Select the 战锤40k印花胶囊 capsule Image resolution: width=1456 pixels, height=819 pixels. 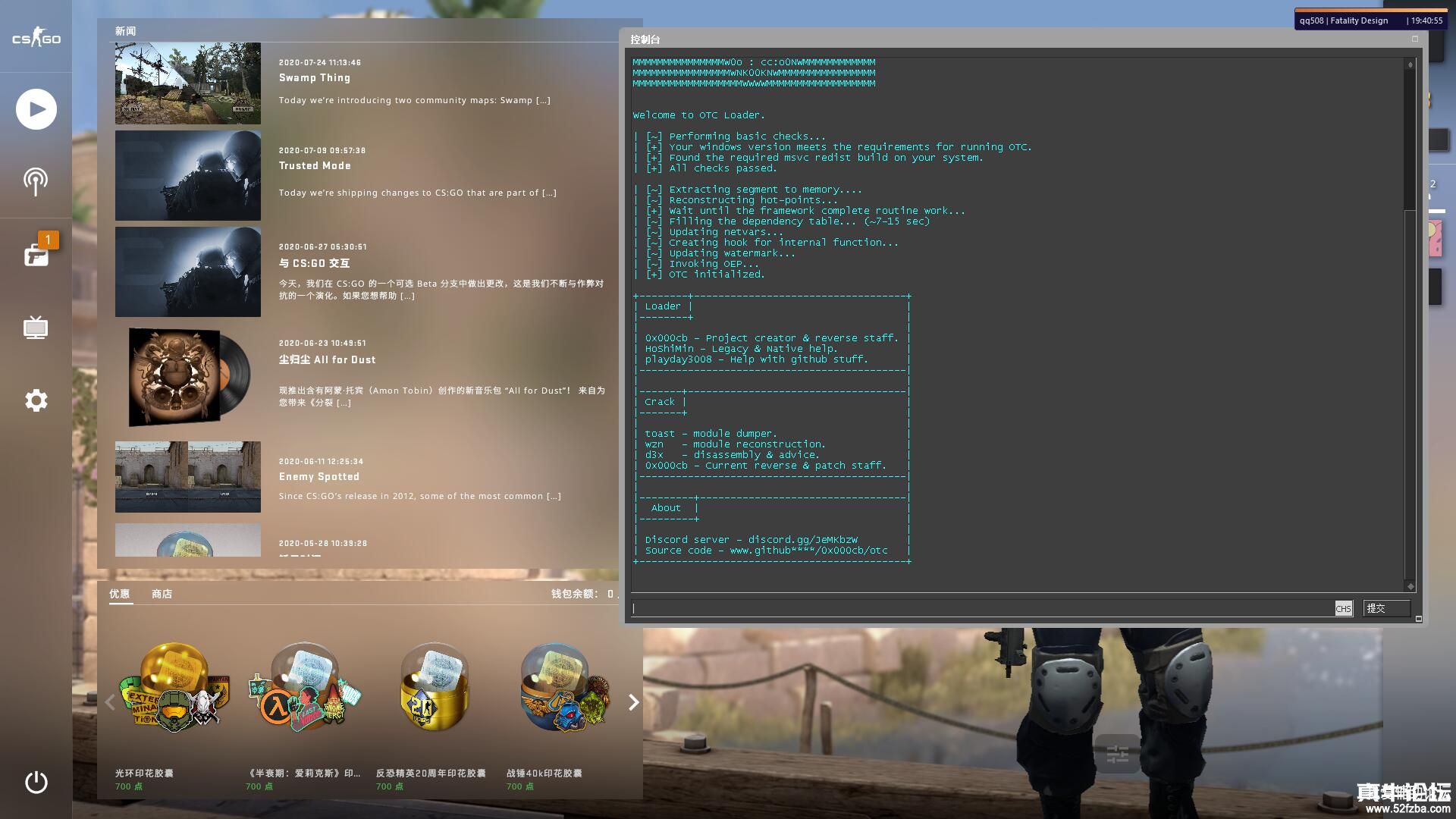(565, 717)
